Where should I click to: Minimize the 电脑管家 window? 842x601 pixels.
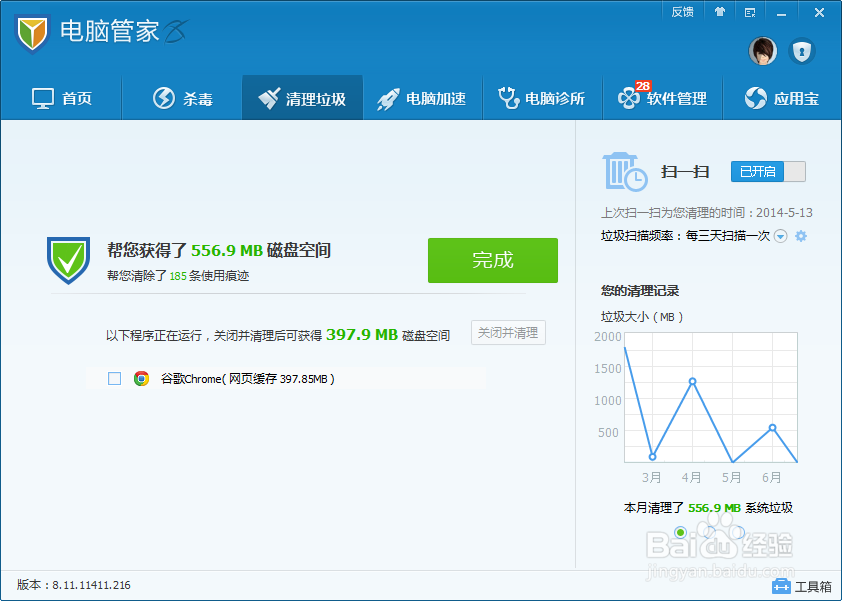781,13
